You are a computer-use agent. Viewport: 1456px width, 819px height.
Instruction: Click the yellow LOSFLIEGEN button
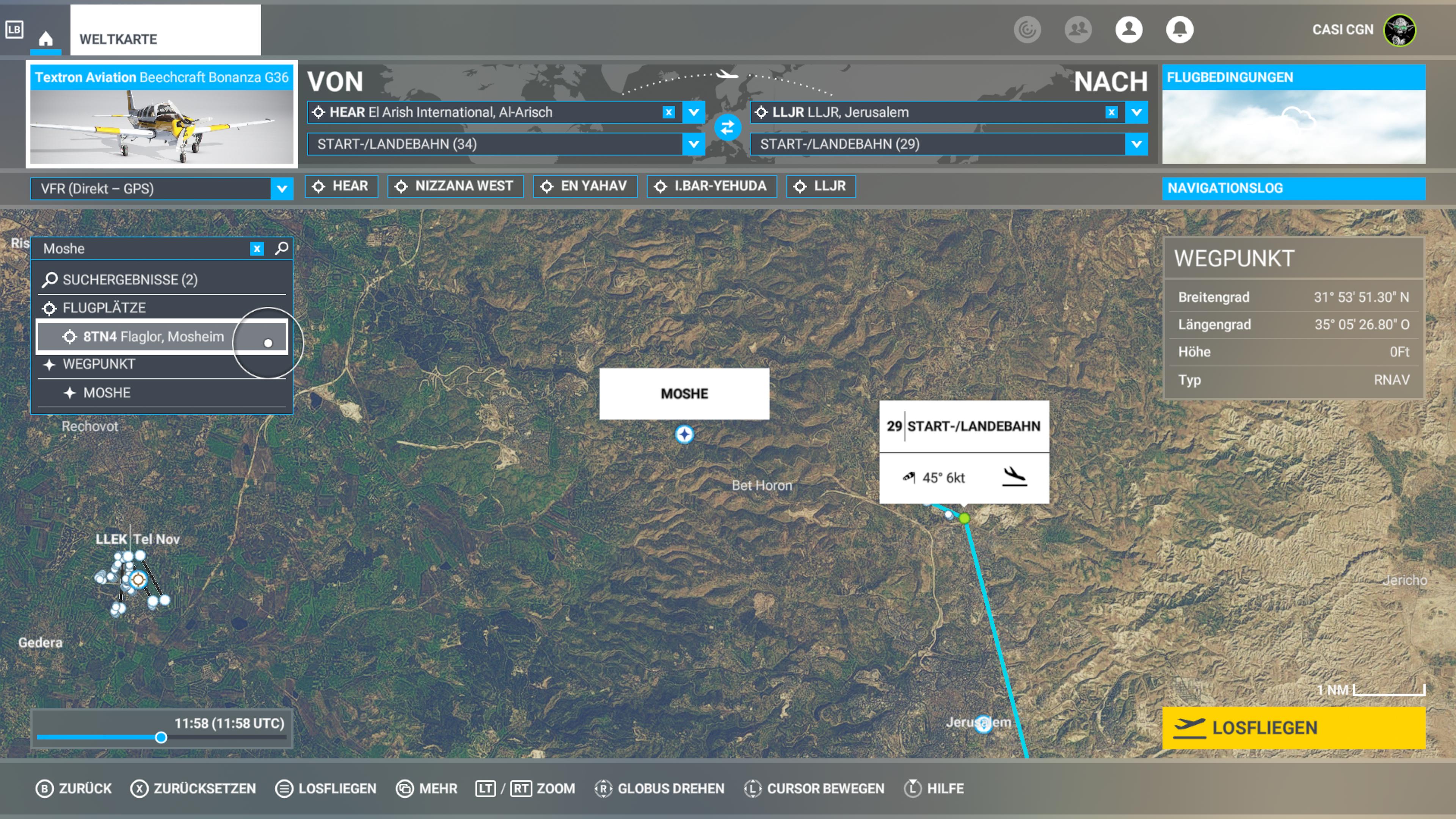1293,728
